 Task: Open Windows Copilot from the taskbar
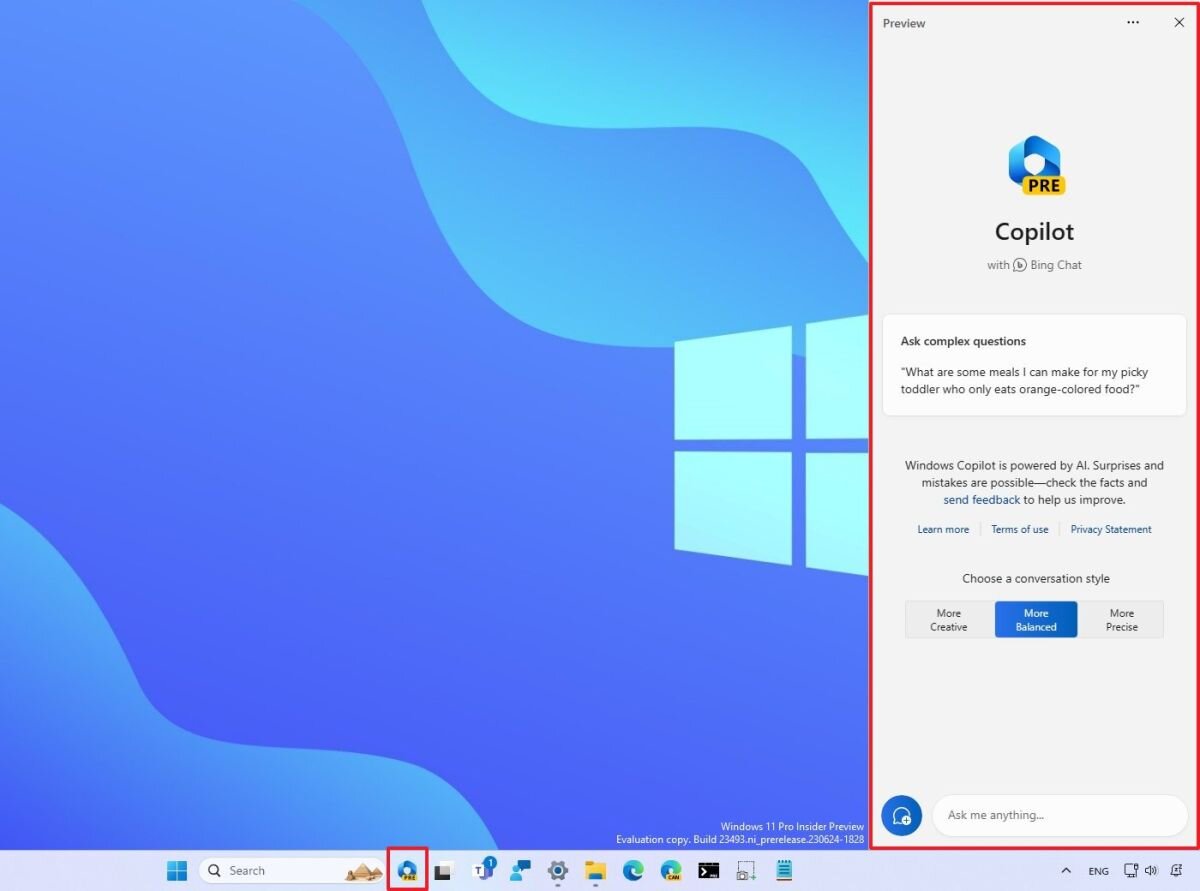(407, 870)
